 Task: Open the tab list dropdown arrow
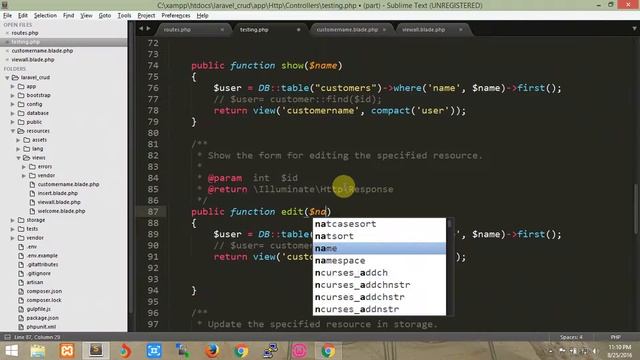click(634, 29)
